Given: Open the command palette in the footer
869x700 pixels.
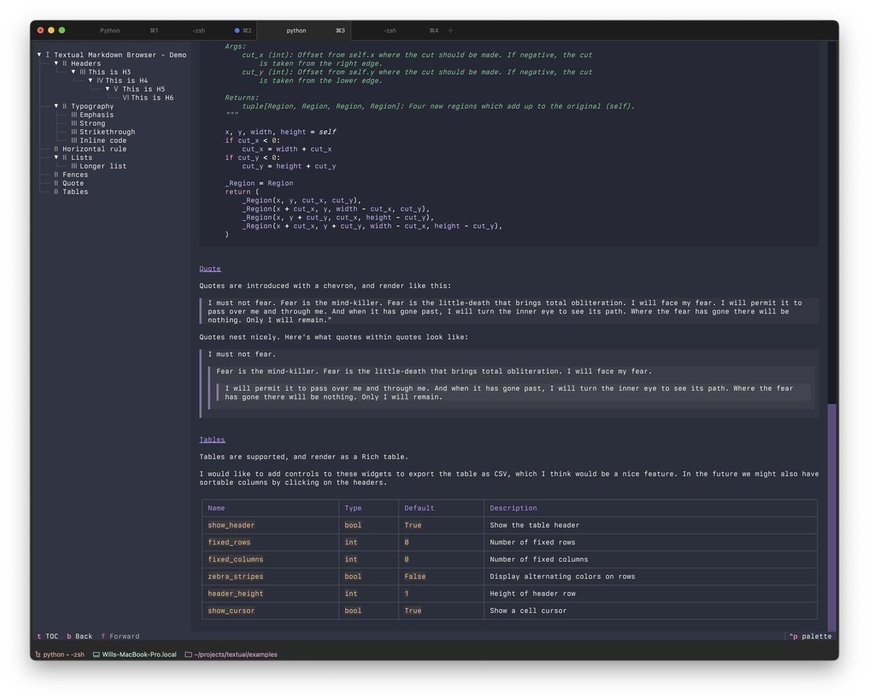Looking at the screenshot, I should (x=810, y=636).
